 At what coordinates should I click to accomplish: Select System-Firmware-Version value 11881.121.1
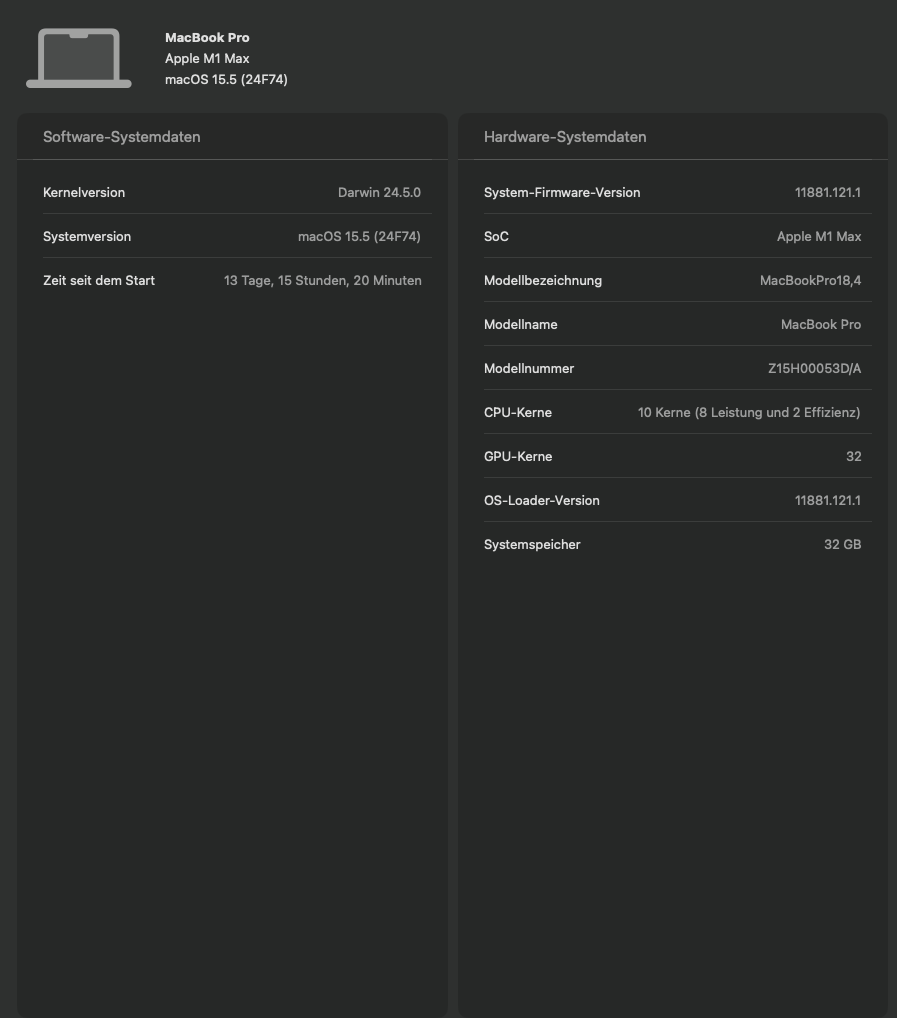pos(828,193)
